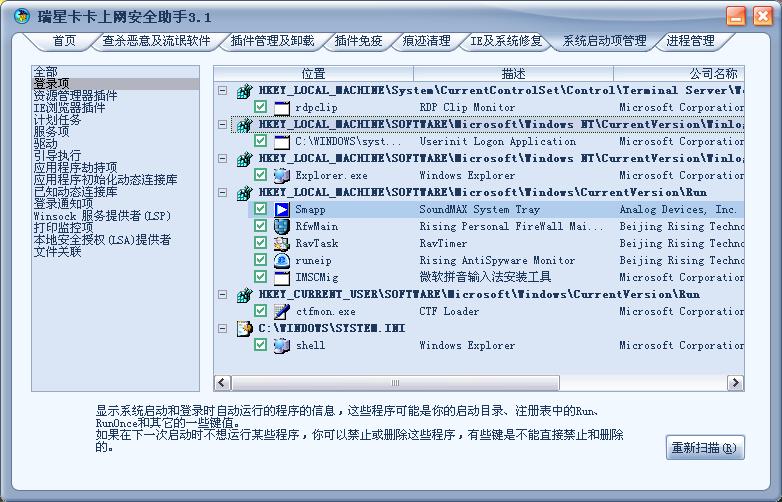Click the rdpclip entry icon

pos(282,107)
